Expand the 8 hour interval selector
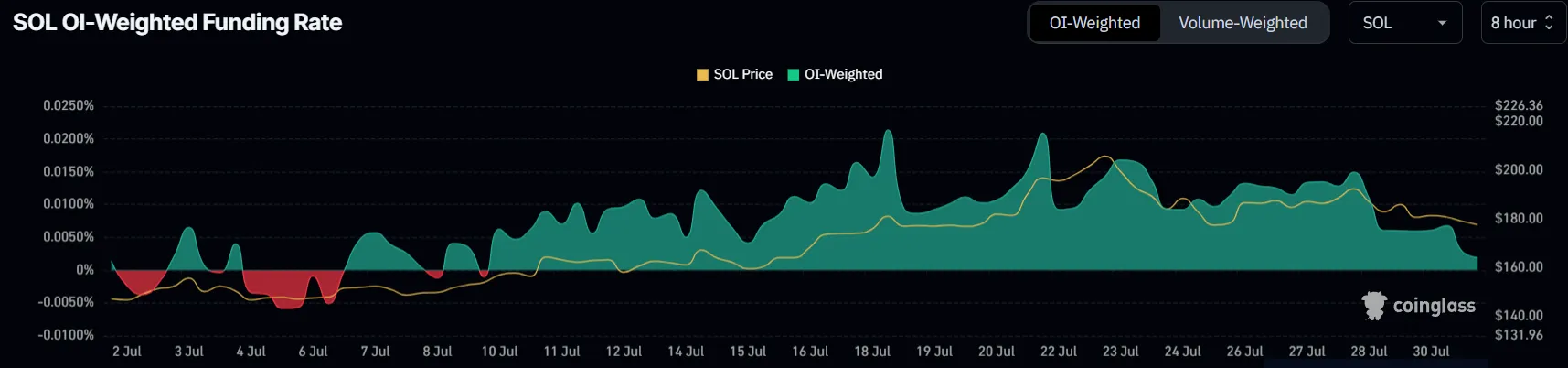This screenshot has height=368, width=1568. coord(1523,23)
